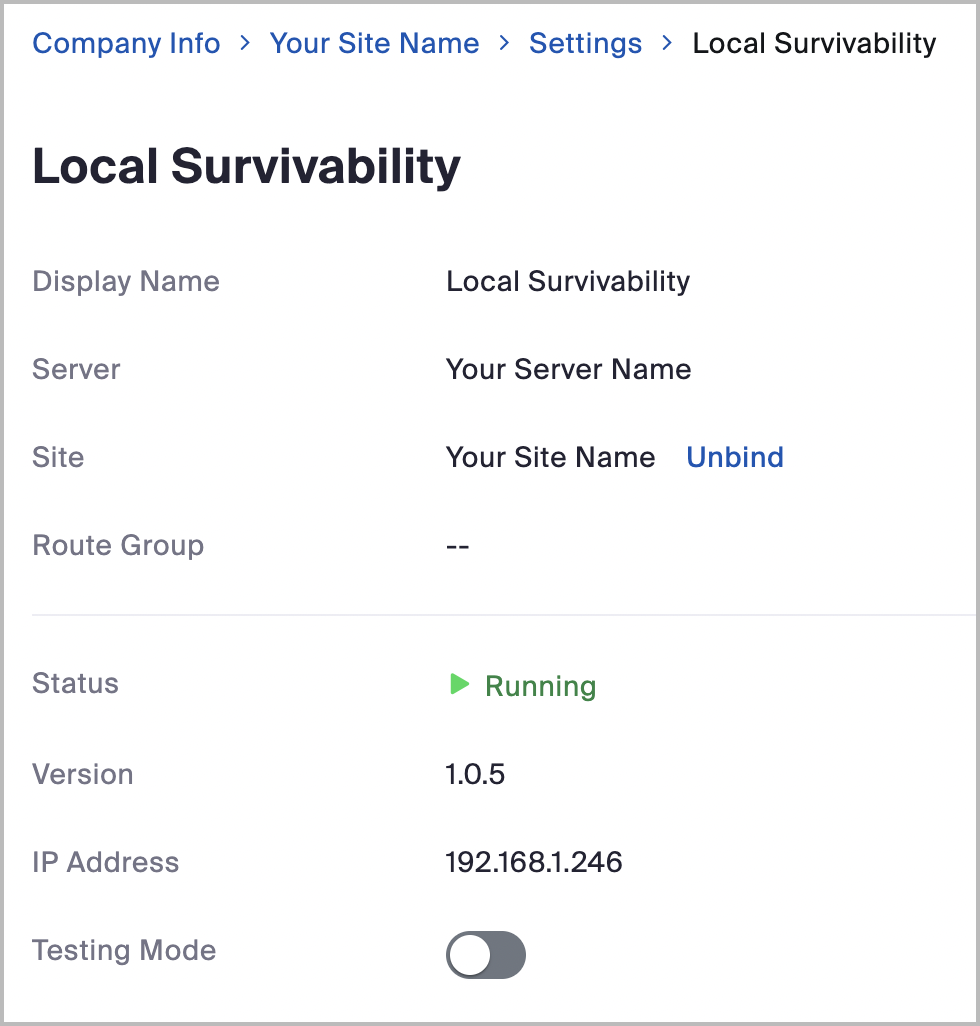Click the Your Server Name value
The image size is (980, 1026).
(568, 369)
